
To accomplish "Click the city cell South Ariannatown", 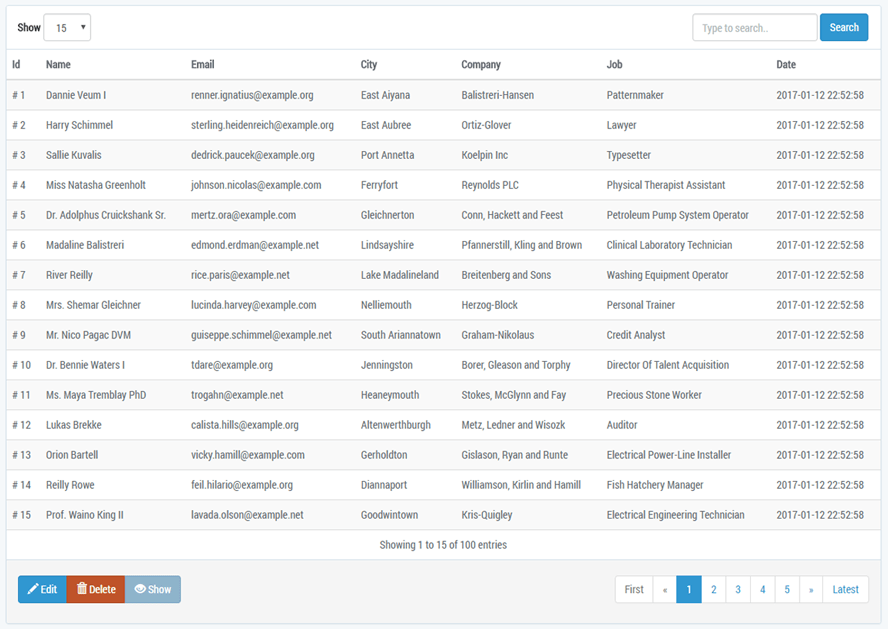I will coord(400,335).
